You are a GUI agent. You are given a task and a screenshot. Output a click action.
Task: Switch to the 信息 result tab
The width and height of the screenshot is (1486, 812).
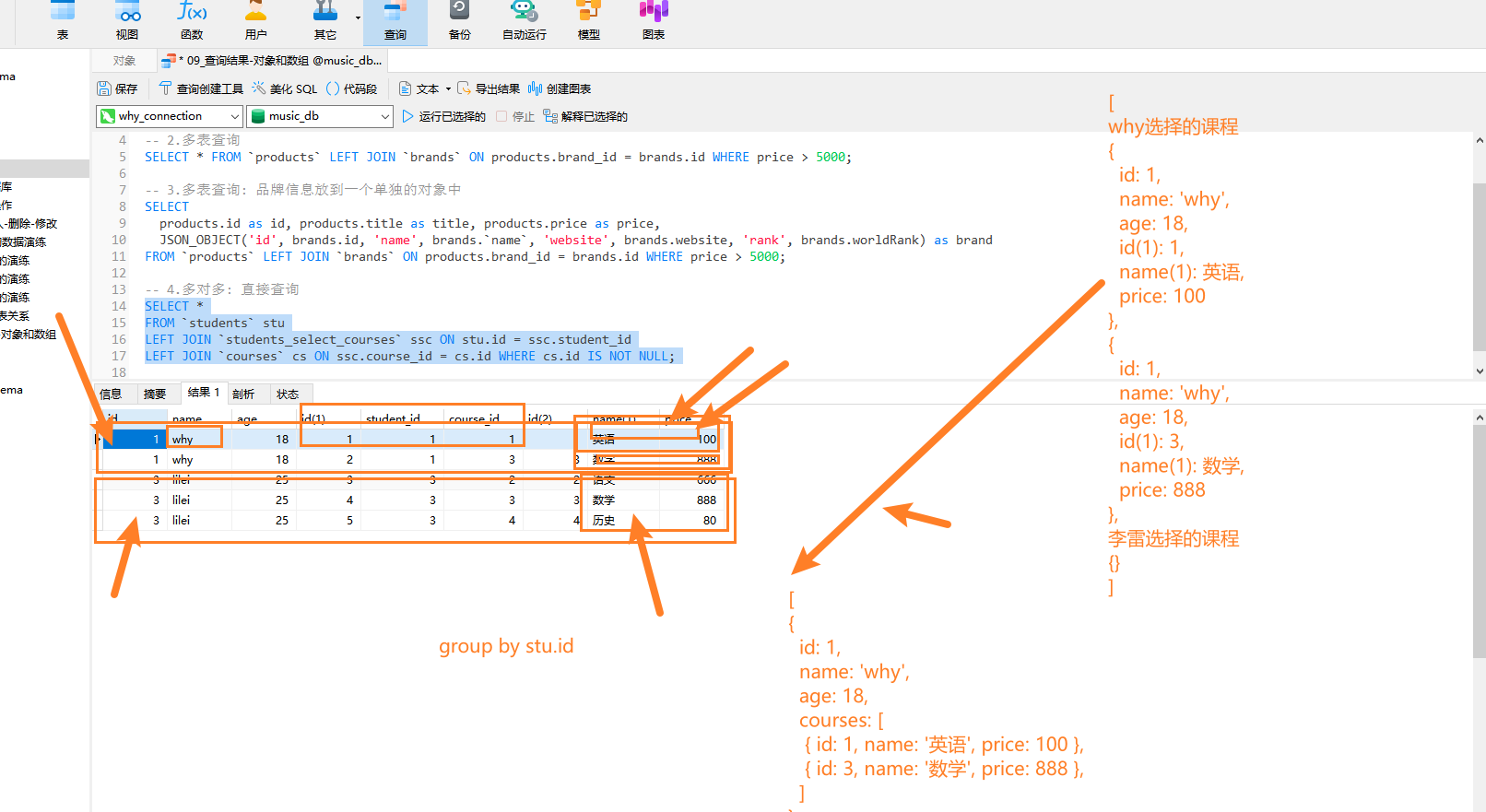[x=111, y=394]
